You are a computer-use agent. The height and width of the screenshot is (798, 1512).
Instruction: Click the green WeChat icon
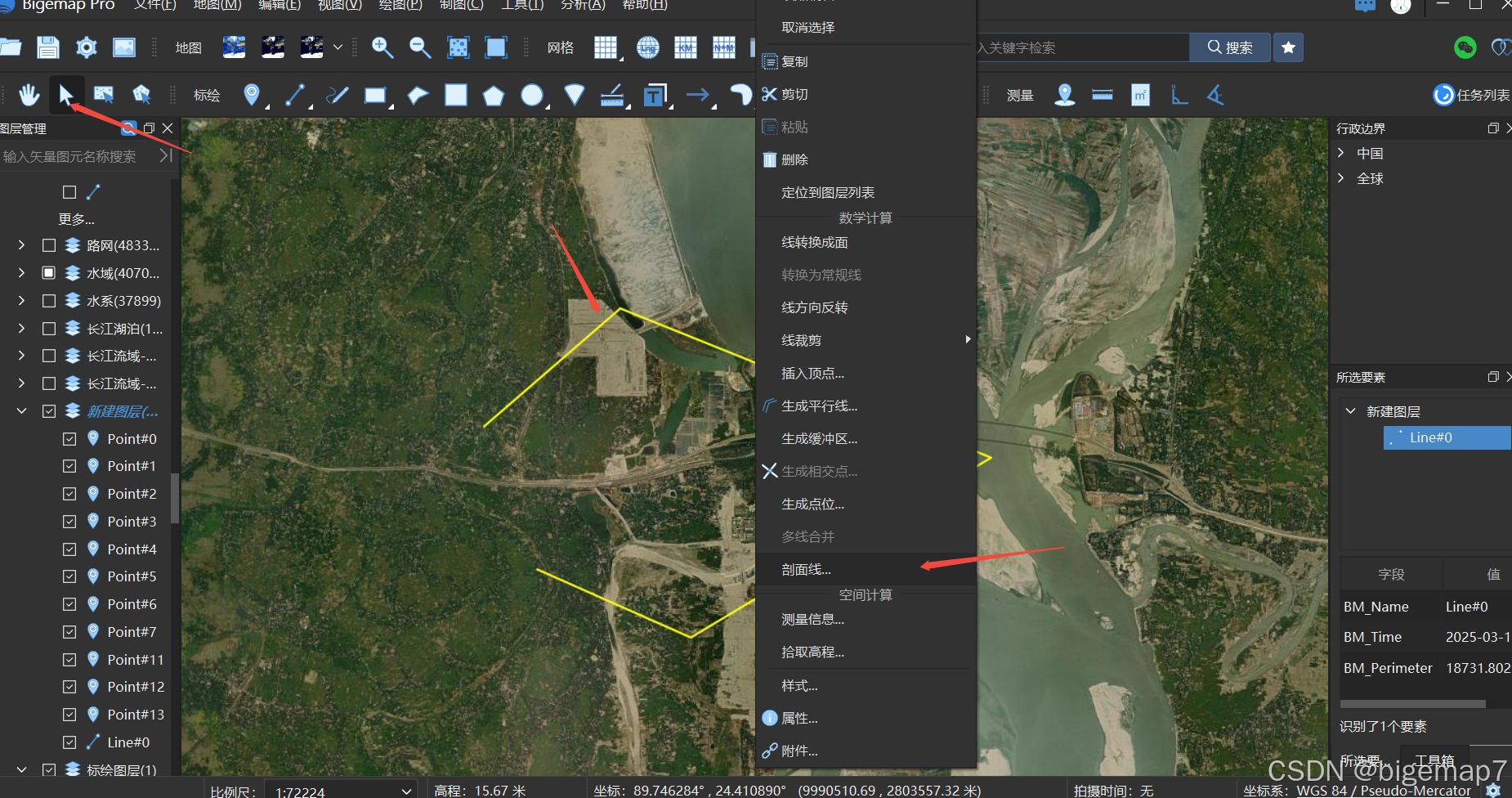tap(1465, 47)
